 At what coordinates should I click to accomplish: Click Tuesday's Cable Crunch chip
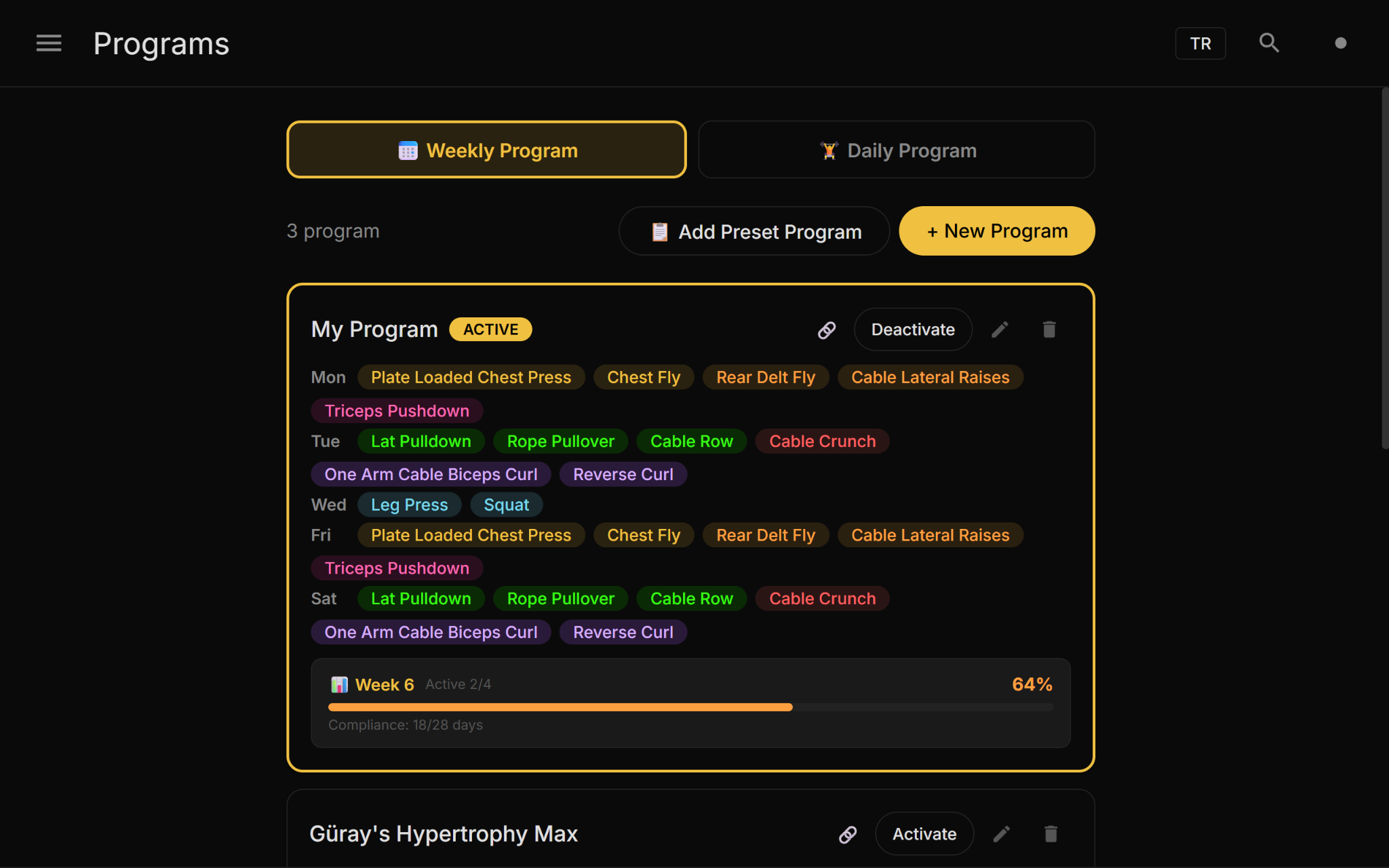822,441
